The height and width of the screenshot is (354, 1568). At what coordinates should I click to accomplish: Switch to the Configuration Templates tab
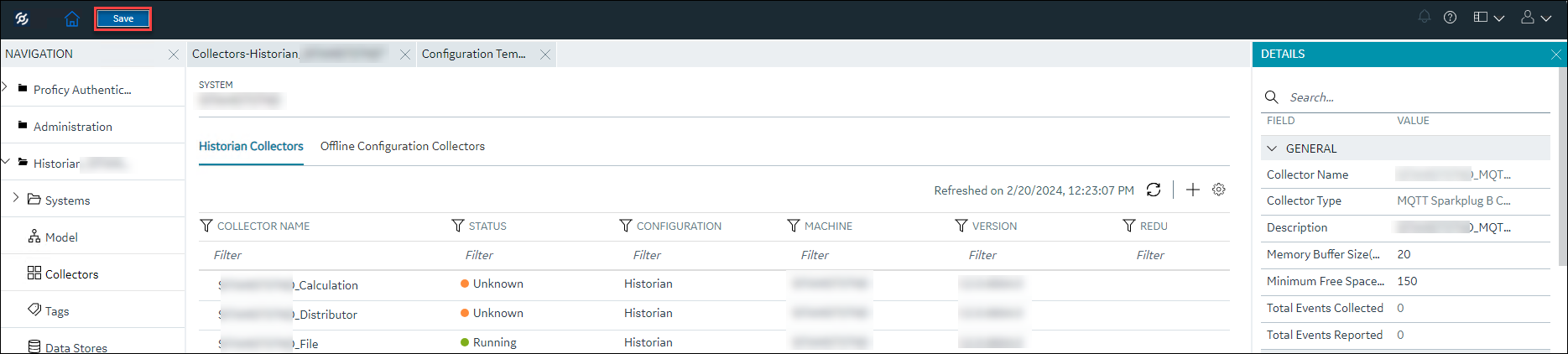click(474, 54)
